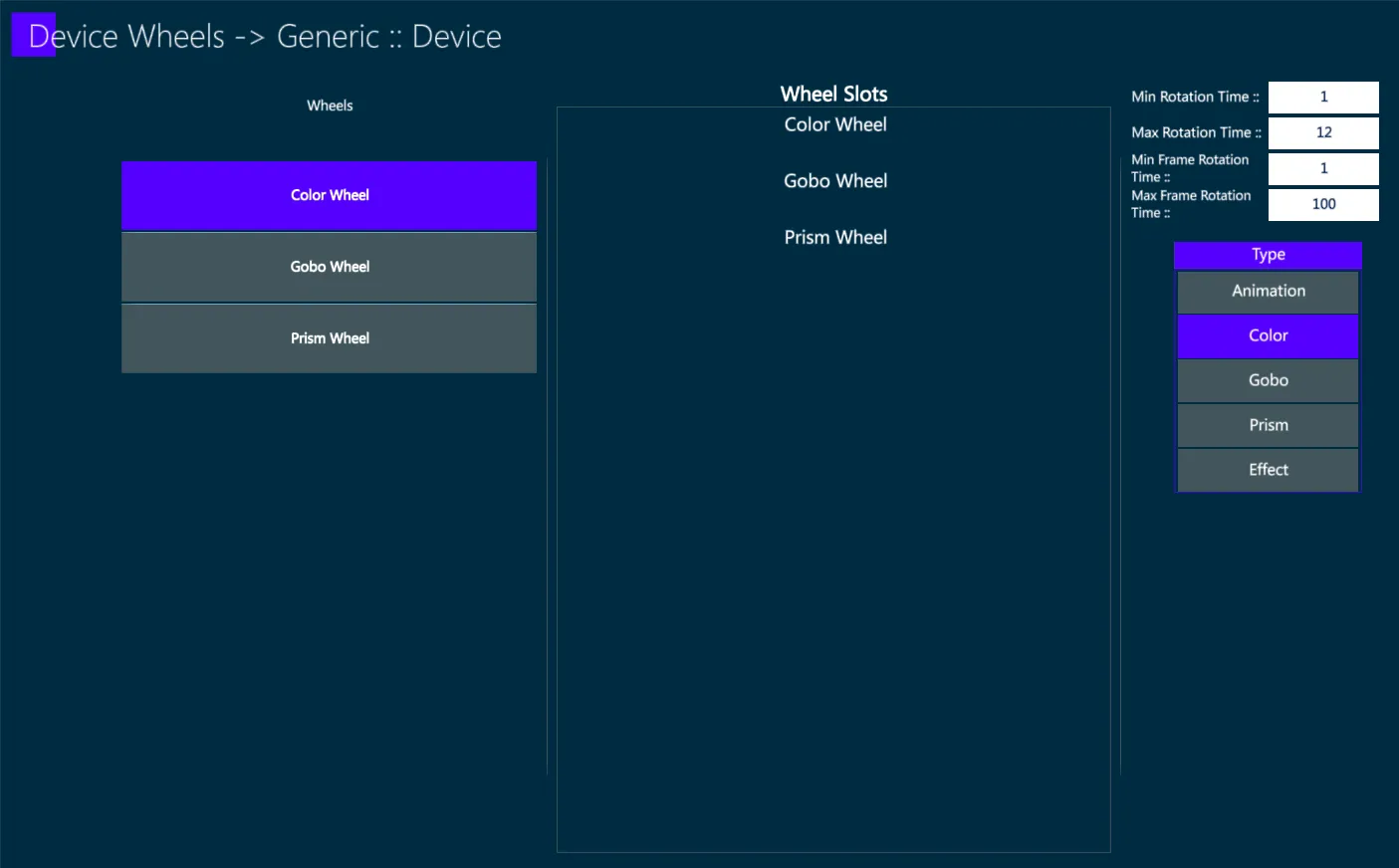Image resolution: width=1399 pixels, height=868 pixels.
Task: Click Color Wheel under Wheel Slots
Action: click(834, 124)
